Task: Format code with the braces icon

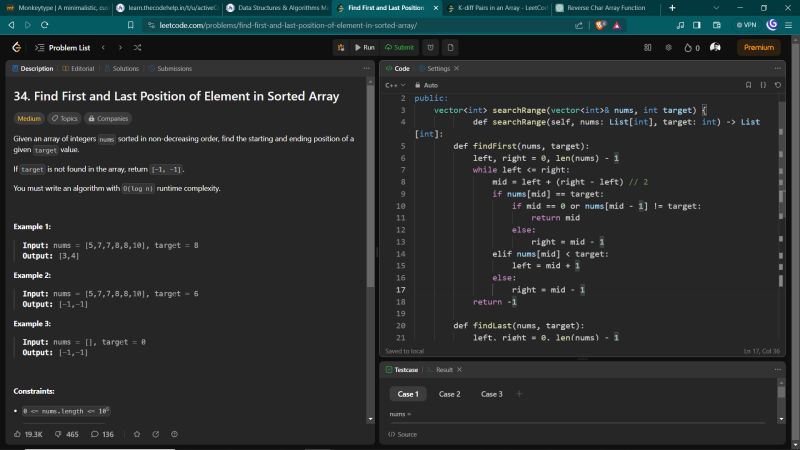Action: [763, 85]
